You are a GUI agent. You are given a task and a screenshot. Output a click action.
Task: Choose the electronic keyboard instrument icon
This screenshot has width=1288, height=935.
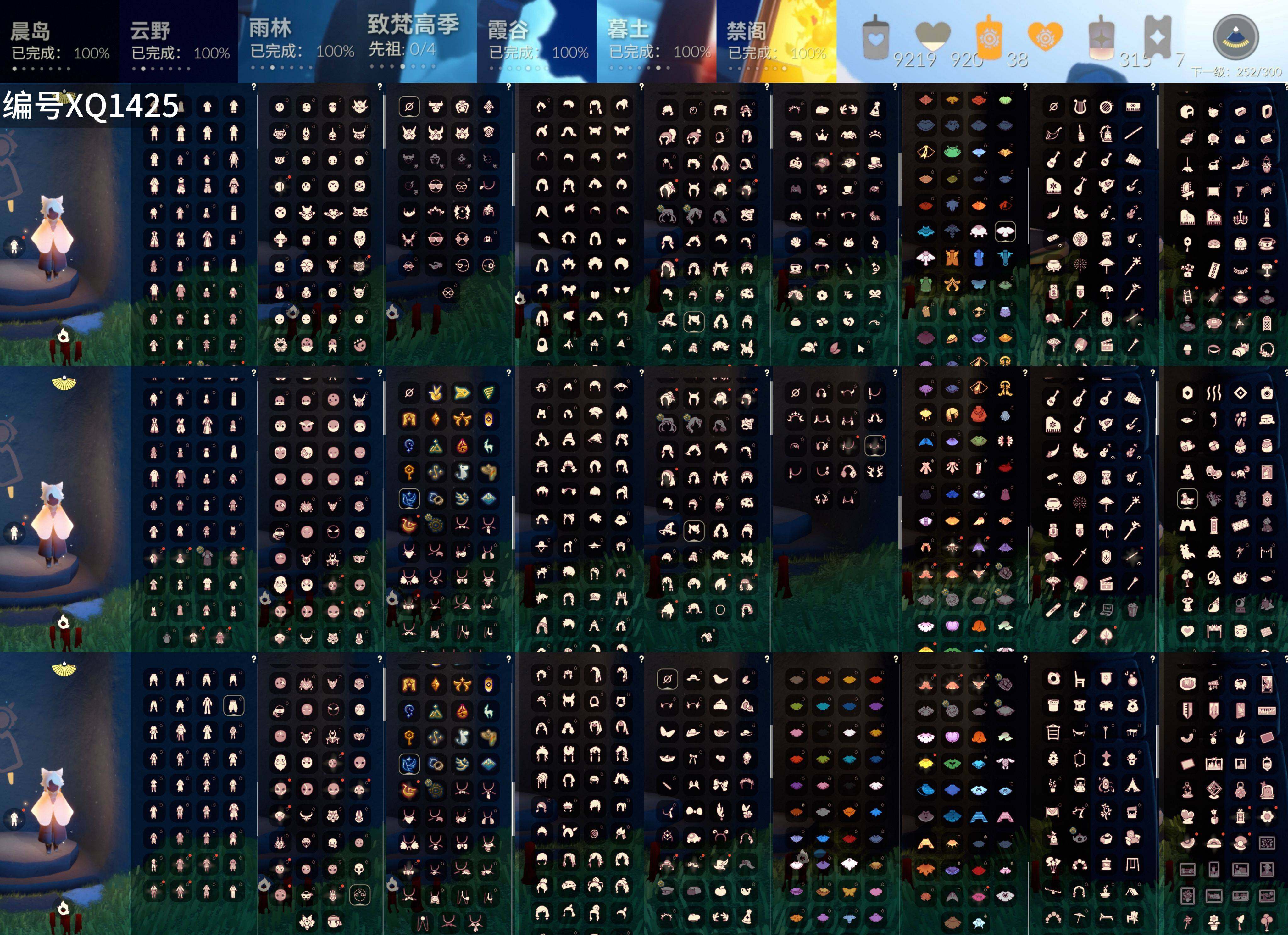pos(1134,106)
